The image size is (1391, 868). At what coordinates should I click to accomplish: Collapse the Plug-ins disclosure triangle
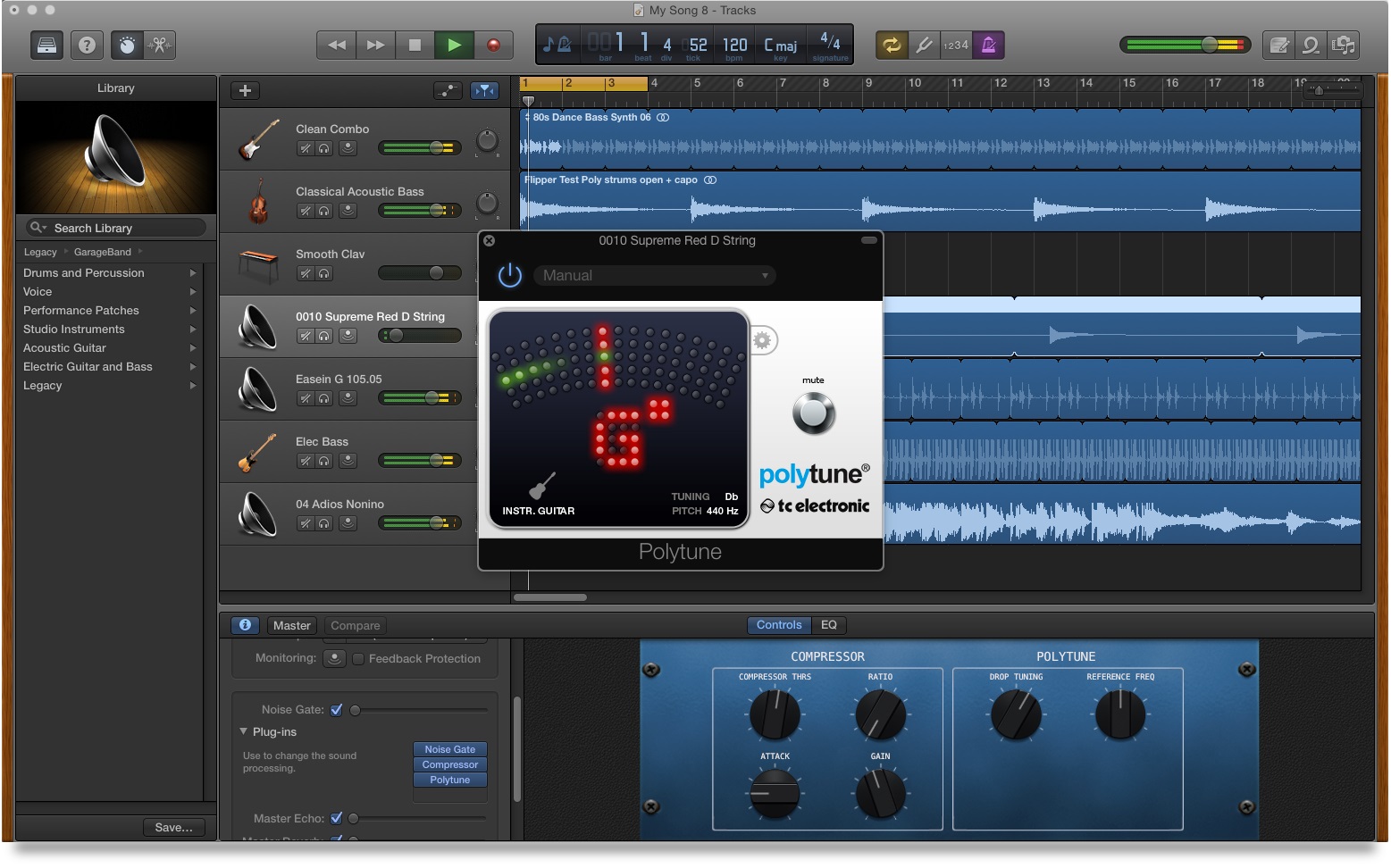243,731
